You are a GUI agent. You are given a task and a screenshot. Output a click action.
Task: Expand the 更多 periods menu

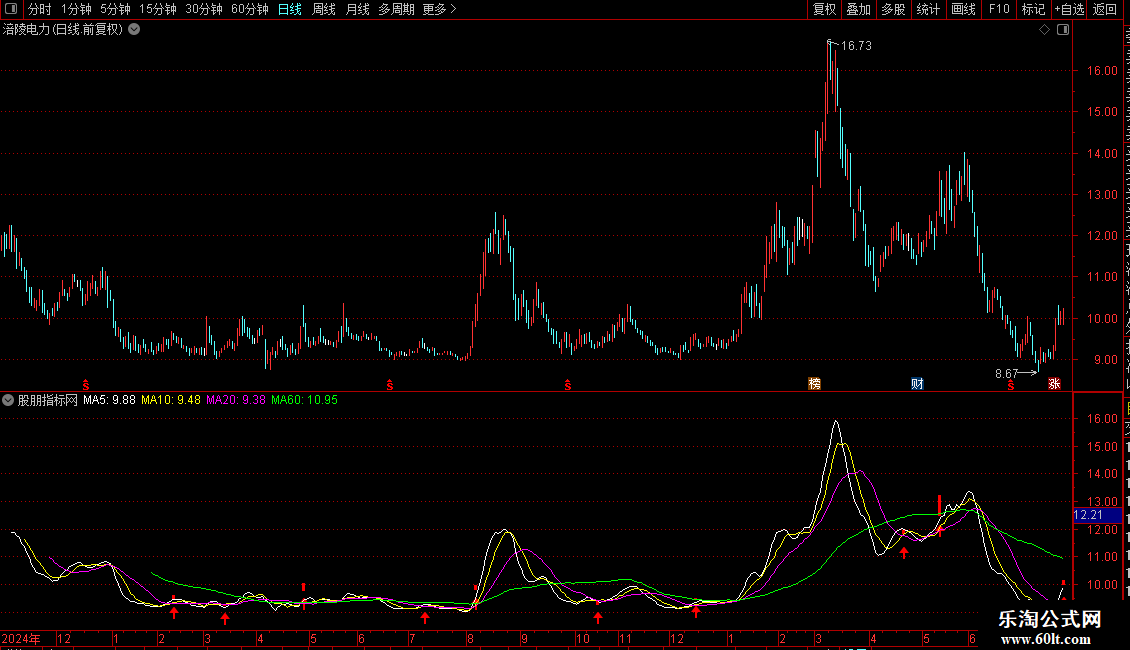440,9
